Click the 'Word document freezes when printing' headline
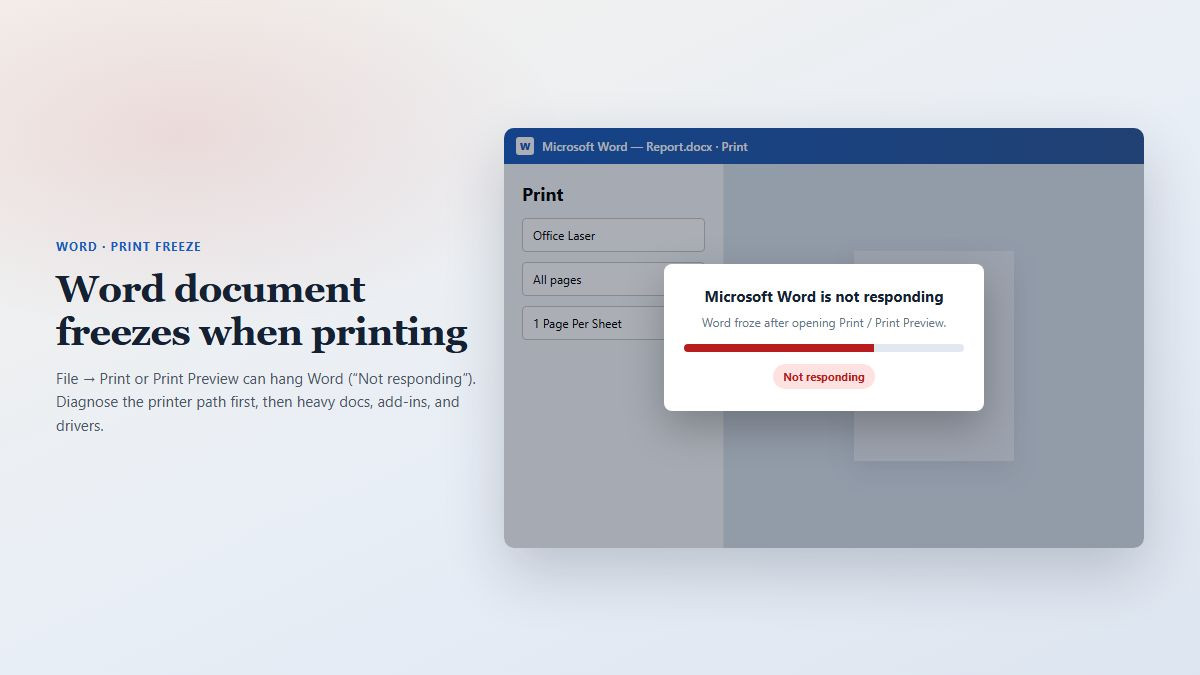The image size is (1200, 675). [x=262, y=310]
